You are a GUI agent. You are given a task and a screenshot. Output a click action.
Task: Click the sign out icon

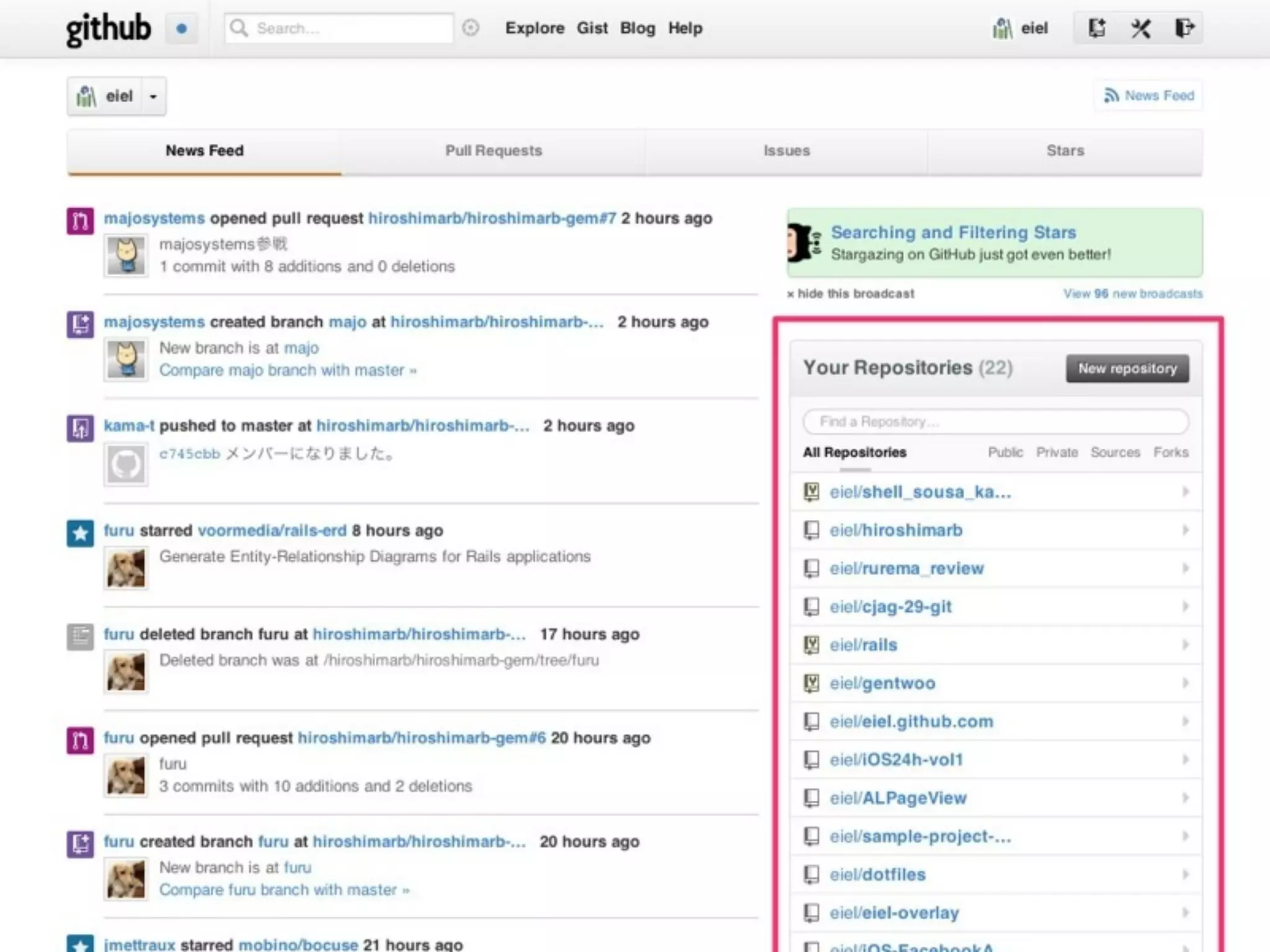(x=1184, y=28)
